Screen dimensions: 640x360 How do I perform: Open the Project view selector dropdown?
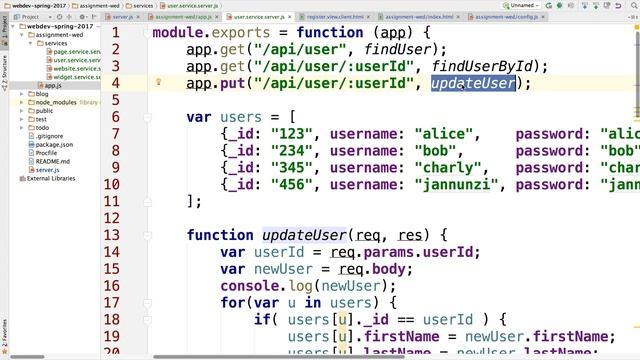(x=33, y=17)
